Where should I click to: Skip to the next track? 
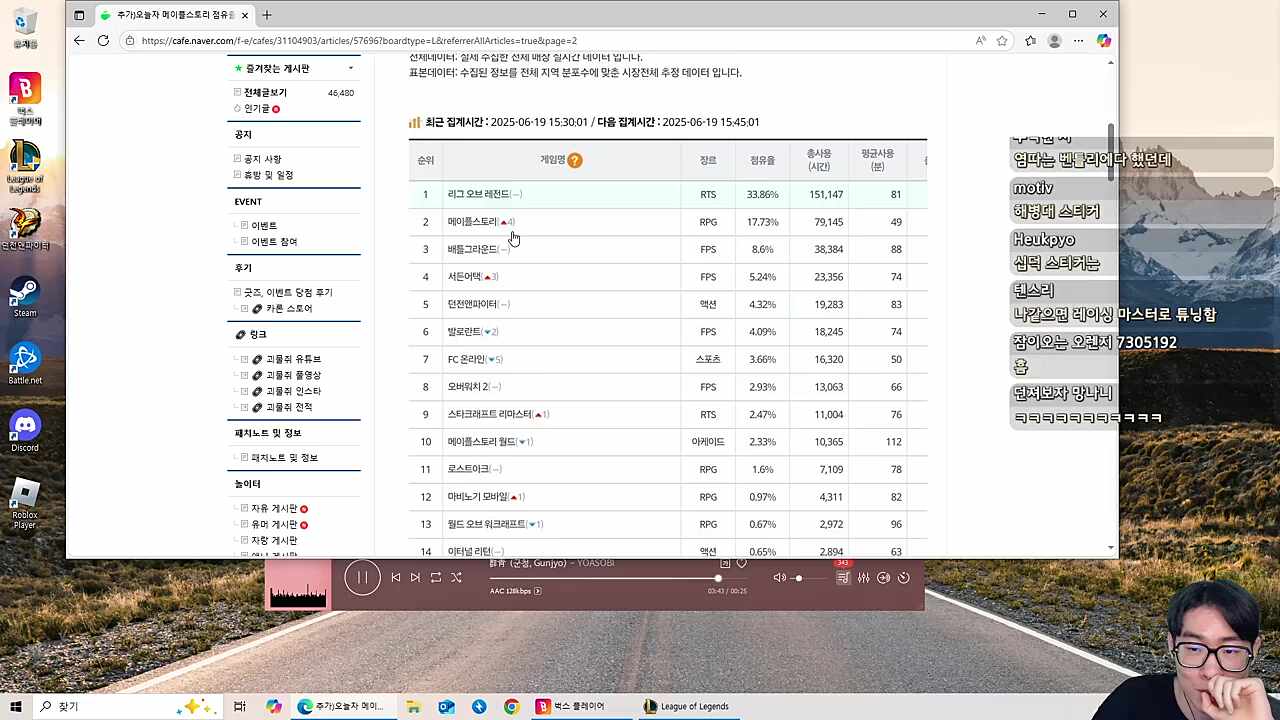415,577
